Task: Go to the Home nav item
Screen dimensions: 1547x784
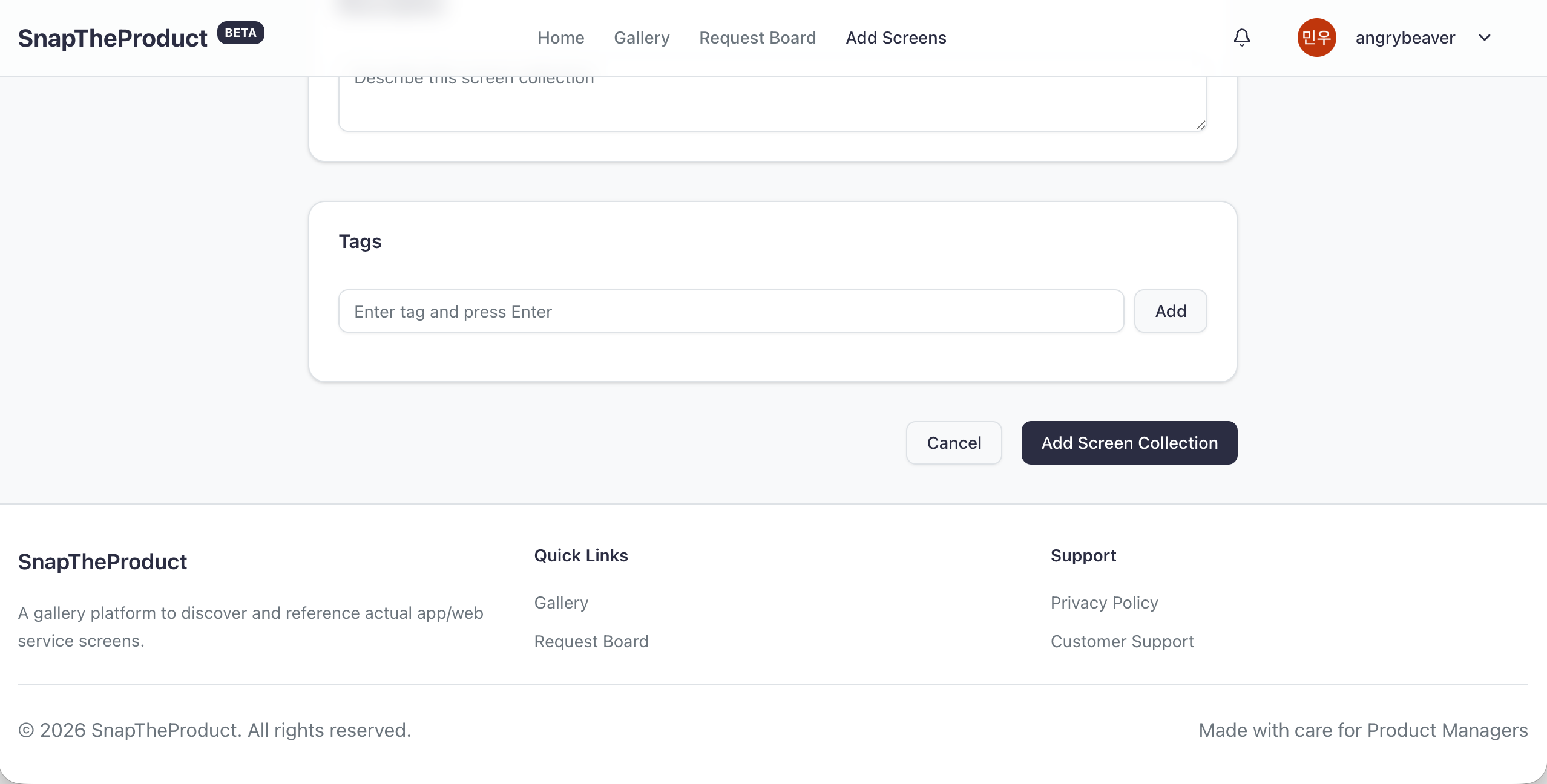Action: pyautogui.click(x=560, y=38)
